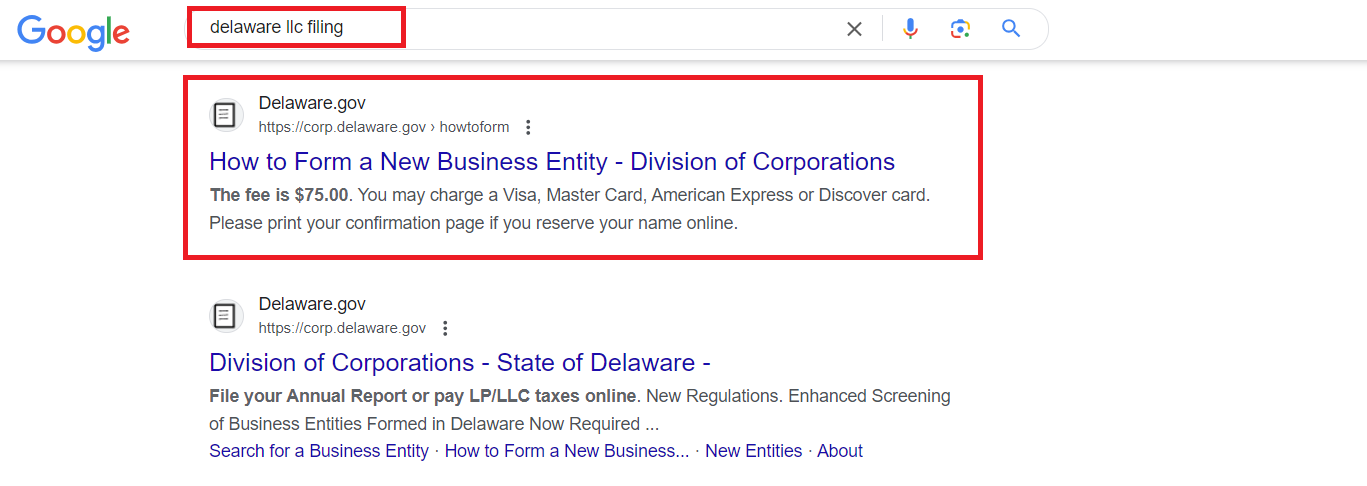Viewport: 1367px width, 486px height.
Task: Open How to Form a New Business Entity link
Action: pos(552,161)
